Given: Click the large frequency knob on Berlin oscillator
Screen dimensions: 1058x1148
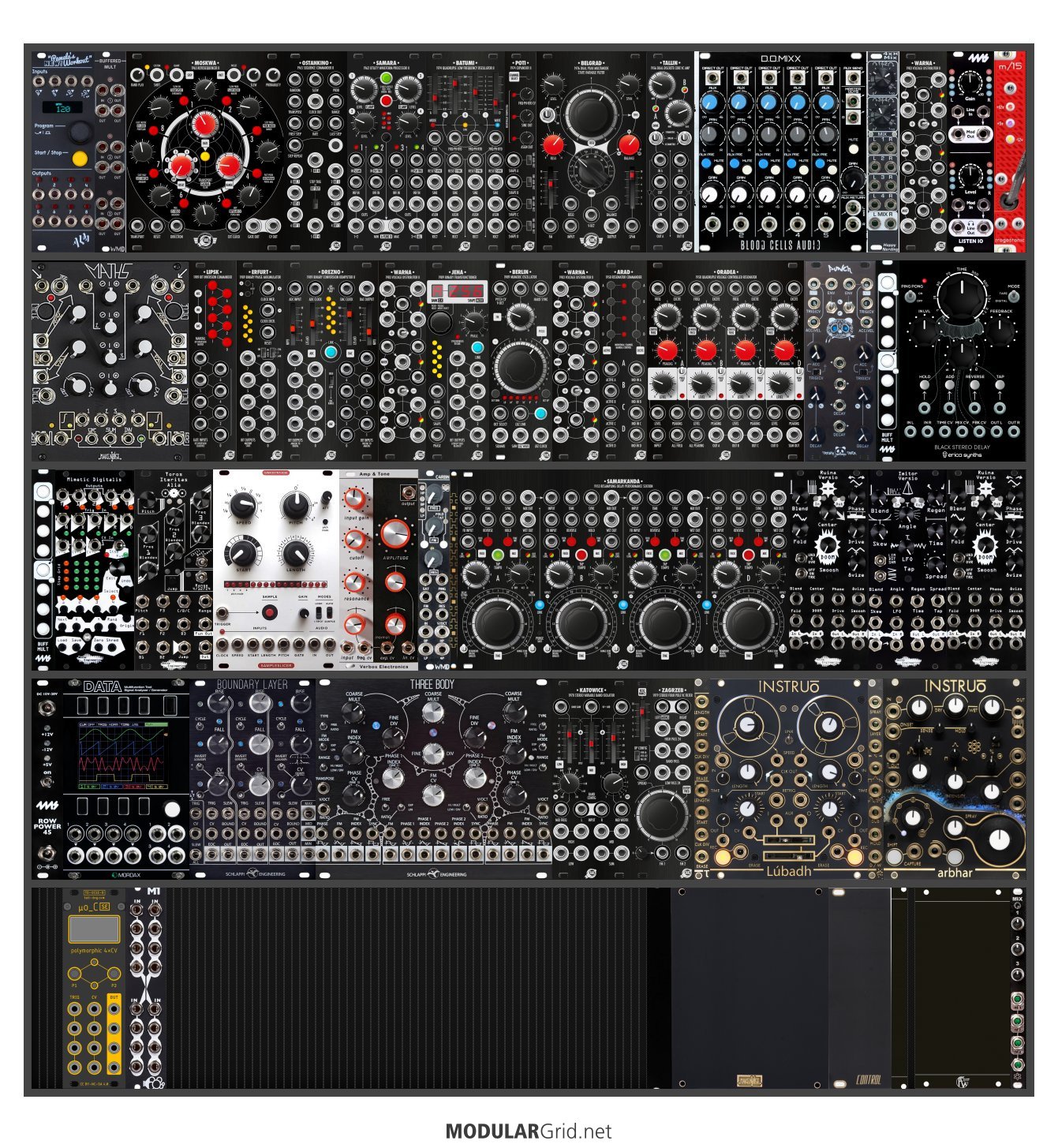Looking at the screenshot, I should (519, 367).
